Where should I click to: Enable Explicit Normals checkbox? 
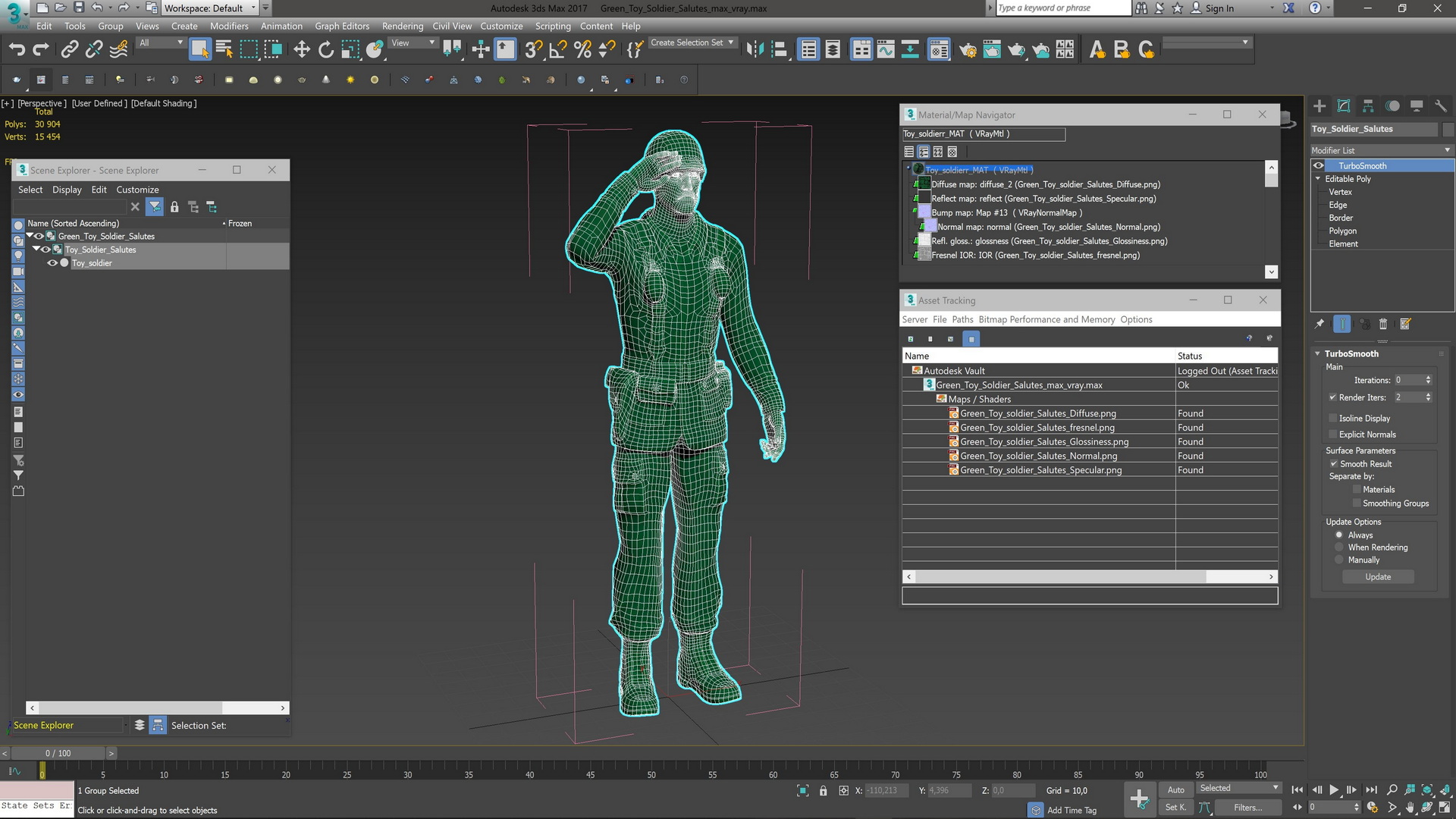tap(1332, 435)
